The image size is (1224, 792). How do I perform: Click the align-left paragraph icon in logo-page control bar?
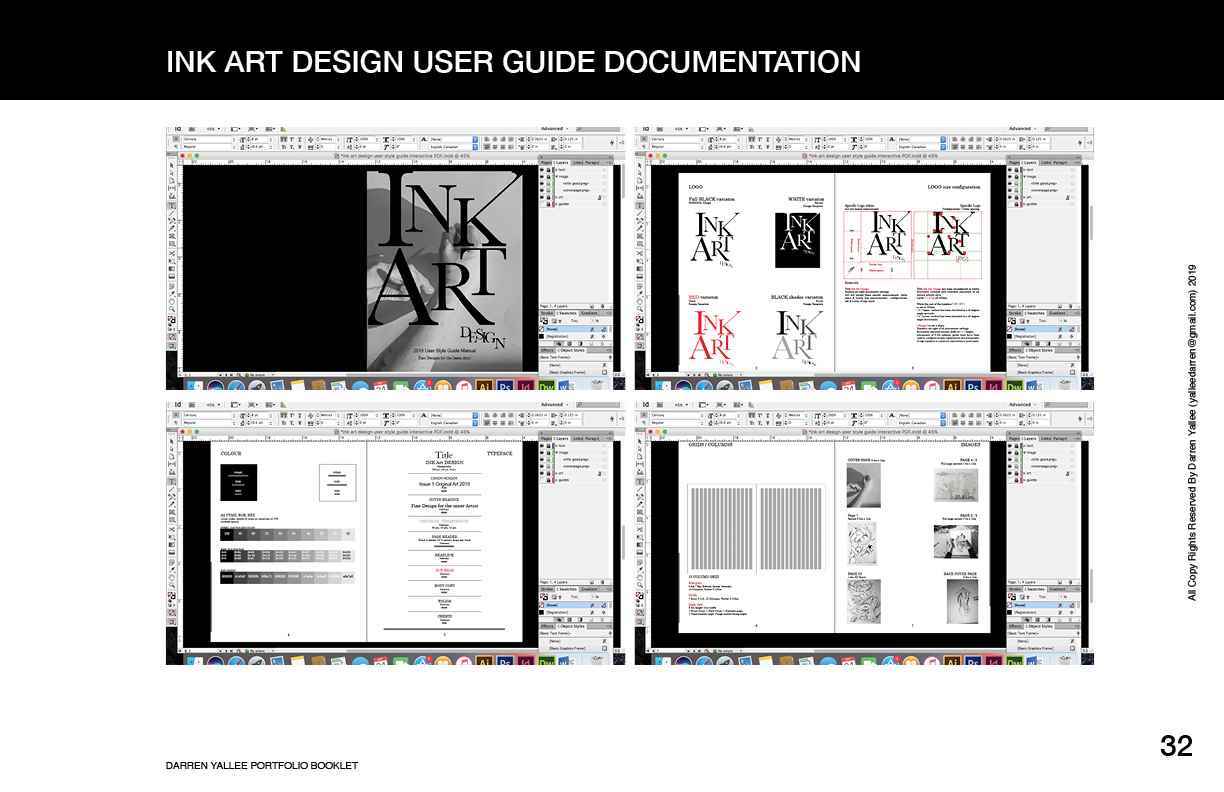[955, 139]
